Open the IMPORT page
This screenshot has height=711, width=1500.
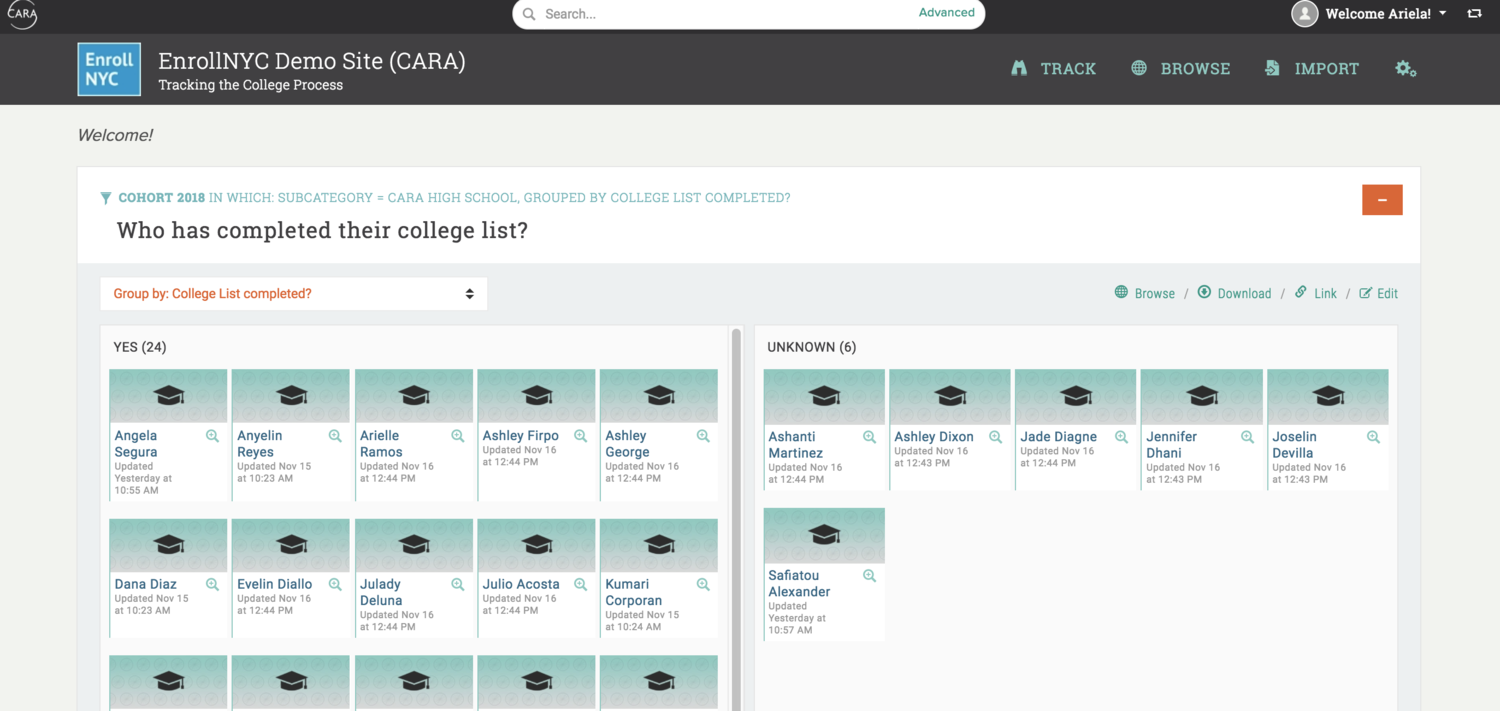point(1312,69)
